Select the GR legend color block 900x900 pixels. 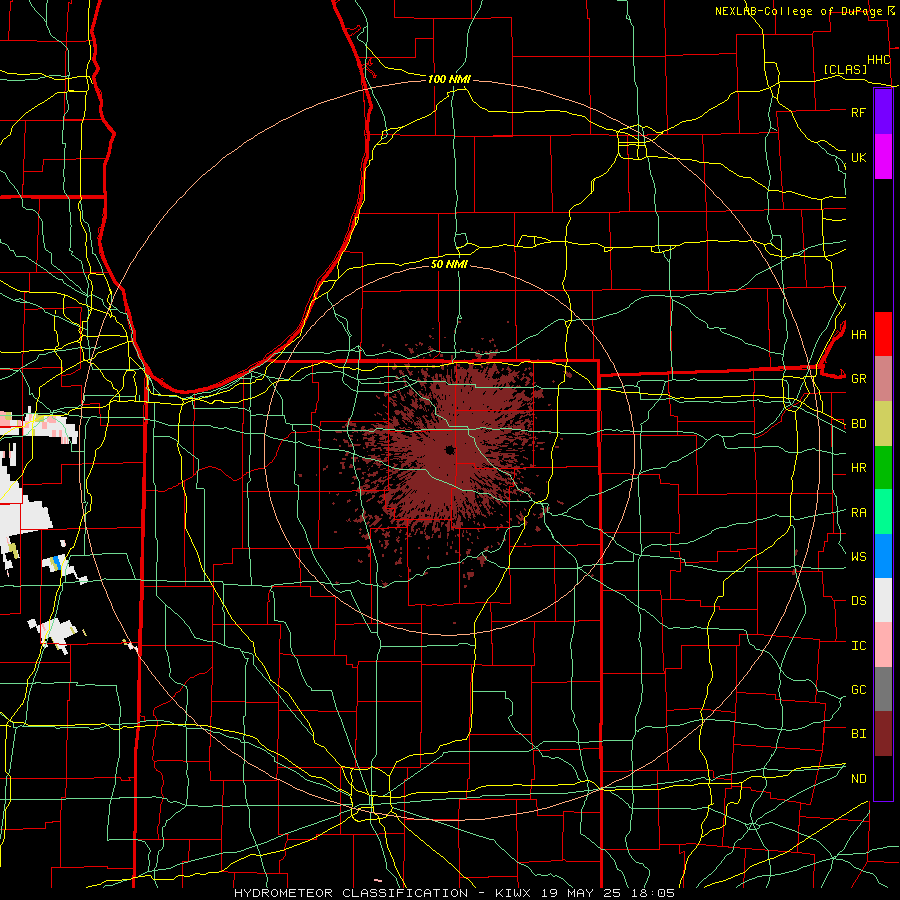(x=883, y=378)
